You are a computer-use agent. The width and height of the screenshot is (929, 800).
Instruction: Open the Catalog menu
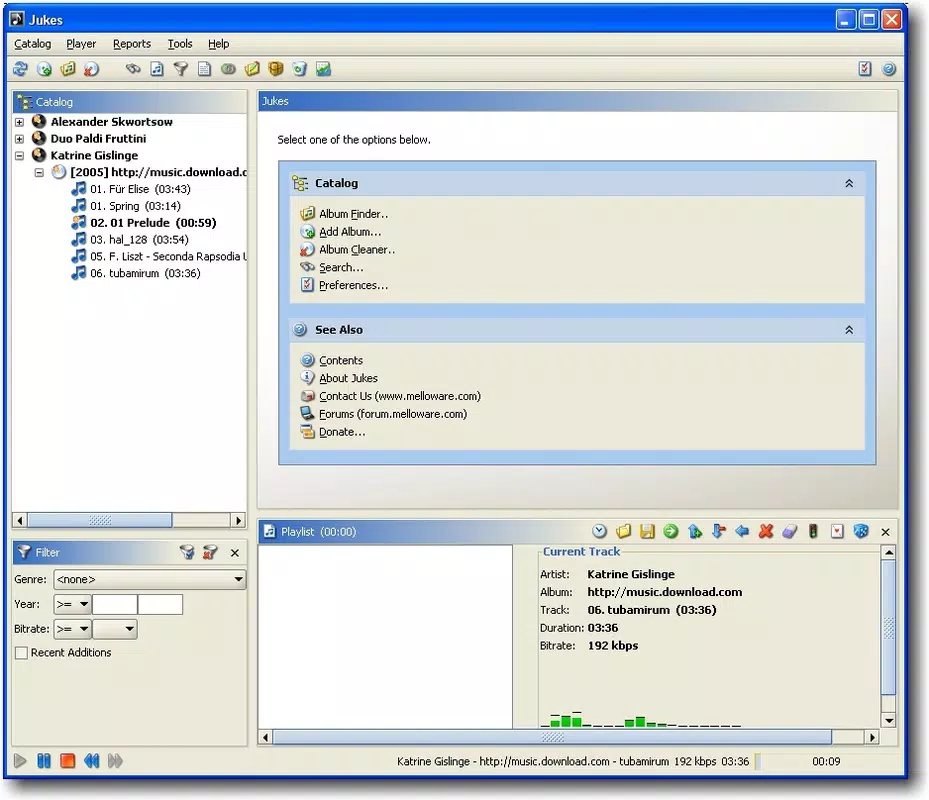tap(33, 44)
